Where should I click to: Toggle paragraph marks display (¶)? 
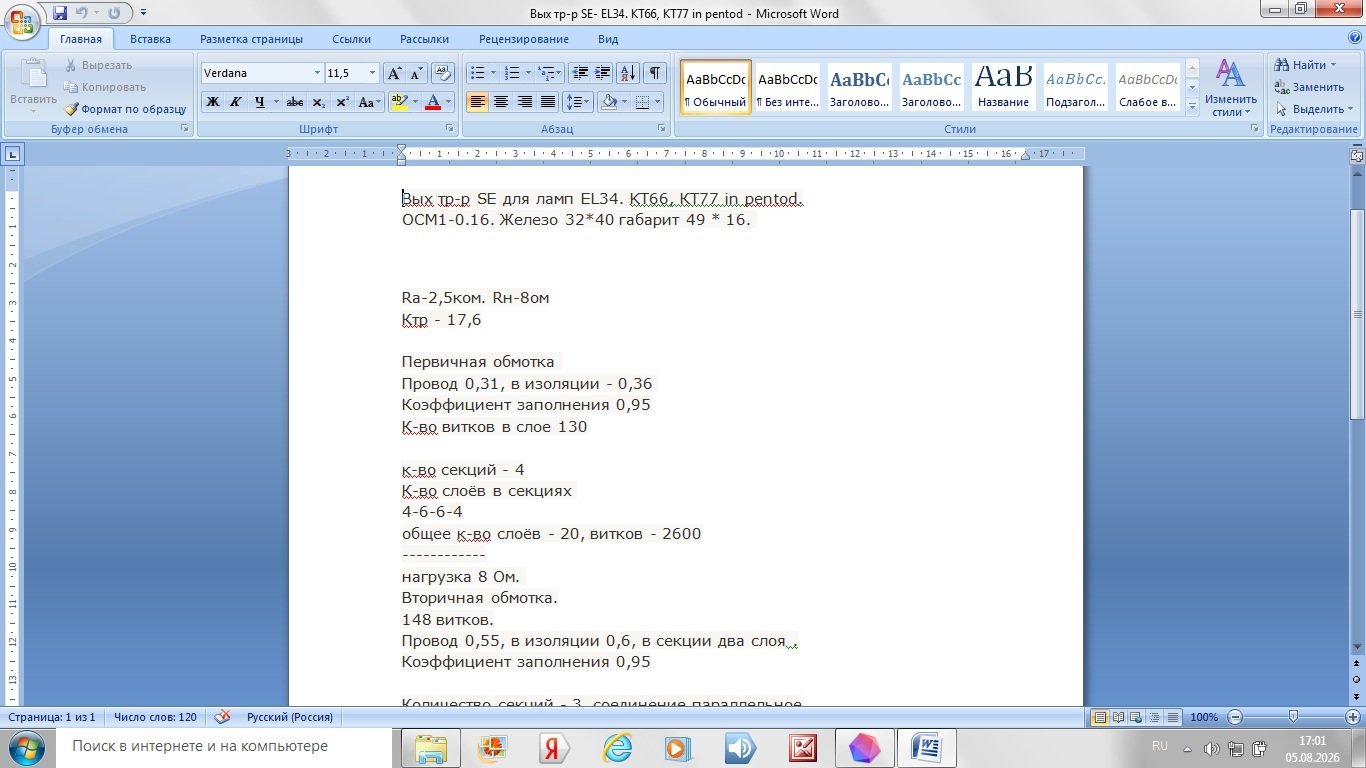pyautogui.click(x=655, y=73)
